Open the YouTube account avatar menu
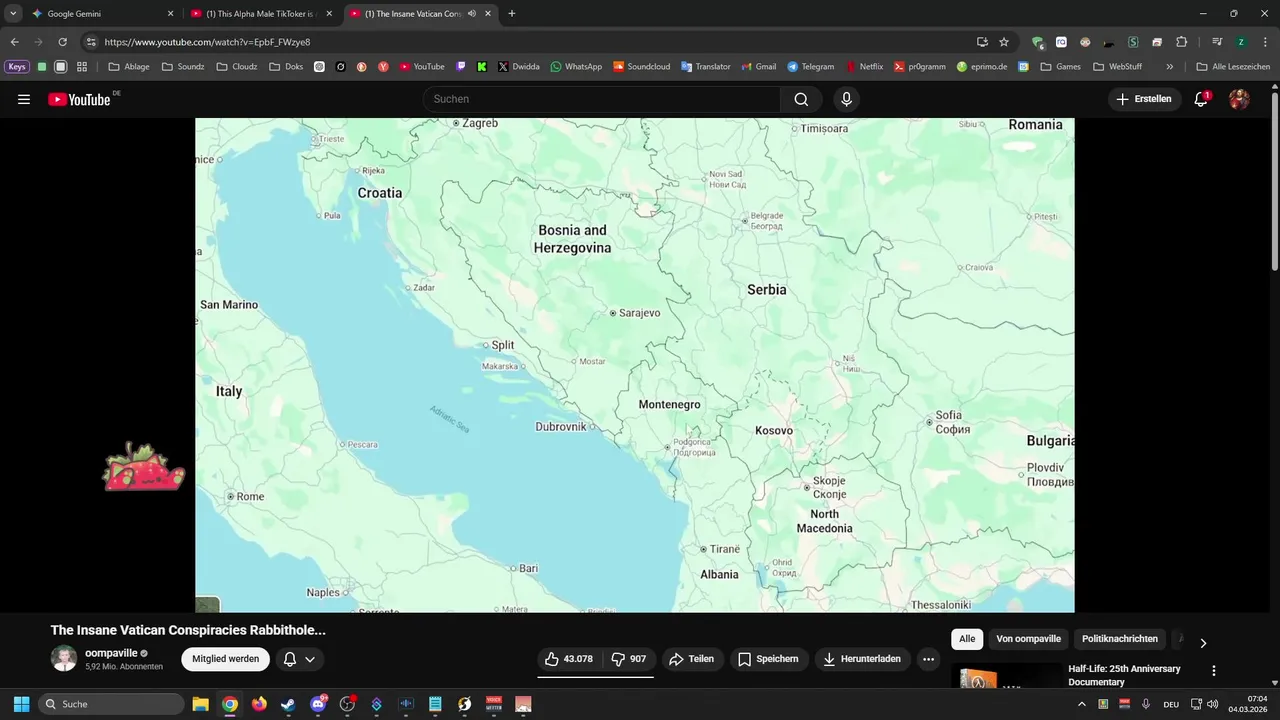The image size is (1280, 720). click(x=1239, y=99)
